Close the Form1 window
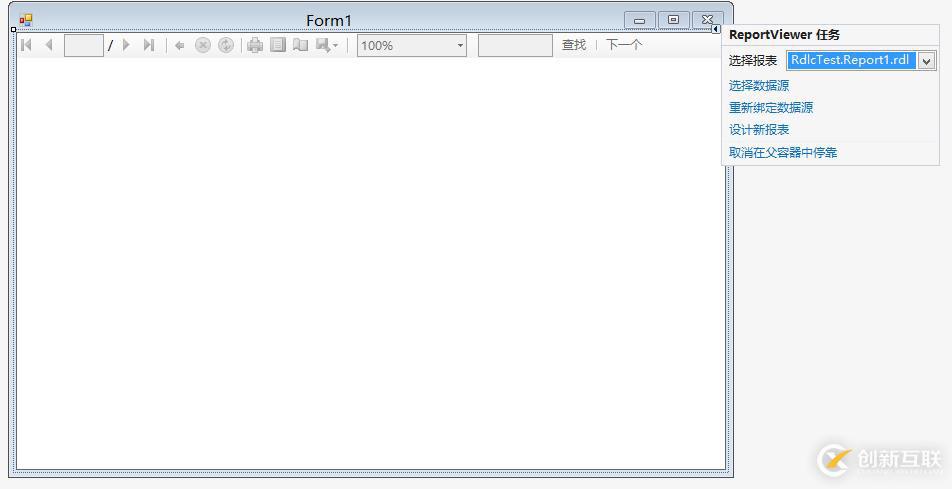Screen dimensions: 952x489 [707, 20]
